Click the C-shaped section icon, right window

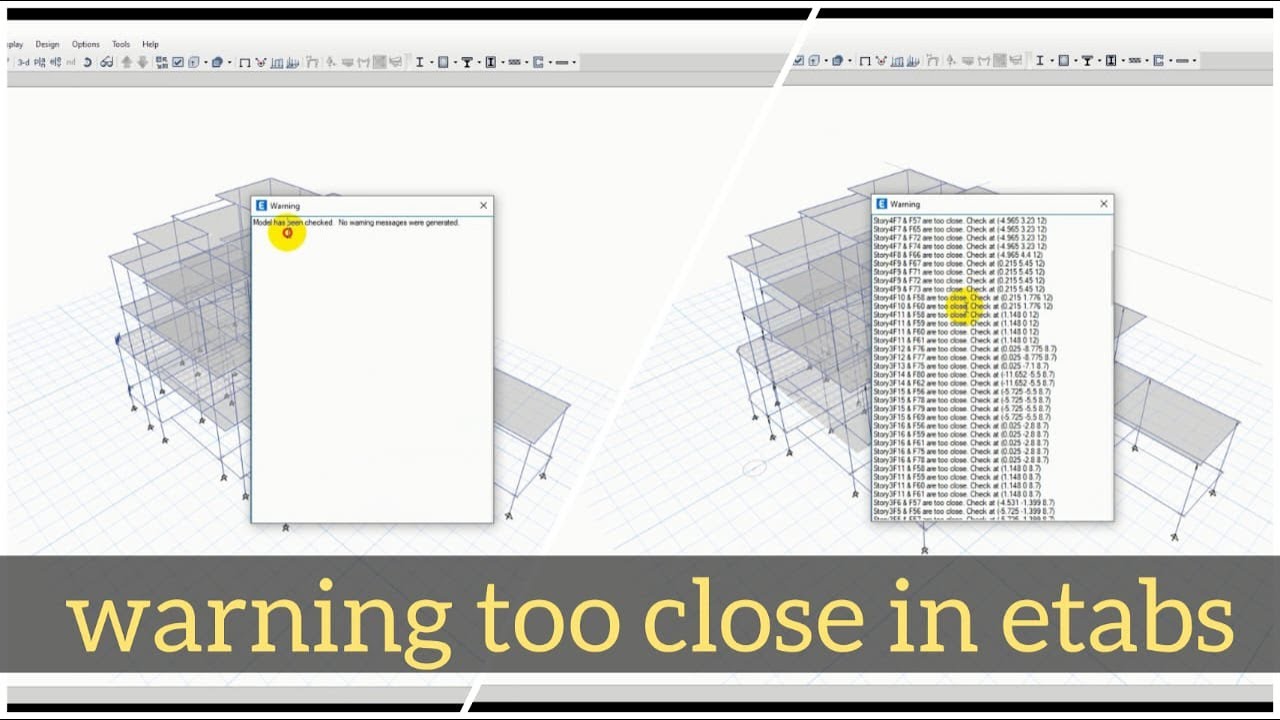(x=1158, y=61)
